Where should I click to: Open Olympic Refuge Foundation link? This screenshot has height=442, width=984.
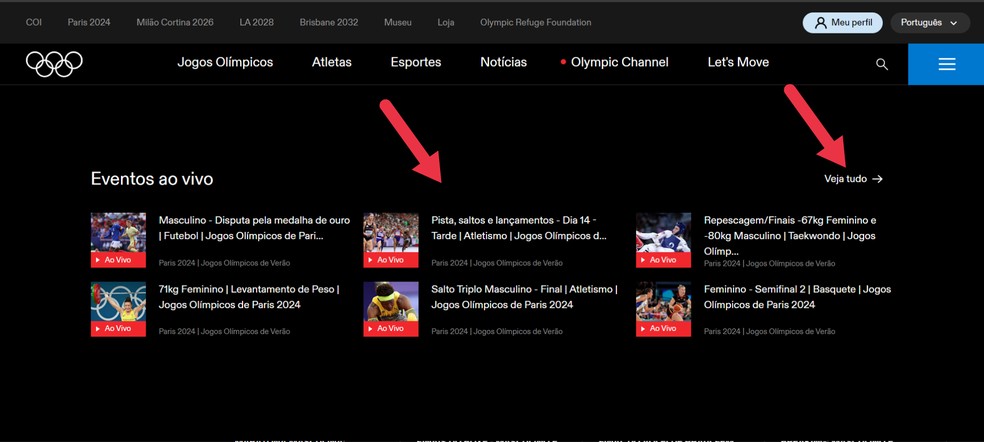click(x=535, y=23)
